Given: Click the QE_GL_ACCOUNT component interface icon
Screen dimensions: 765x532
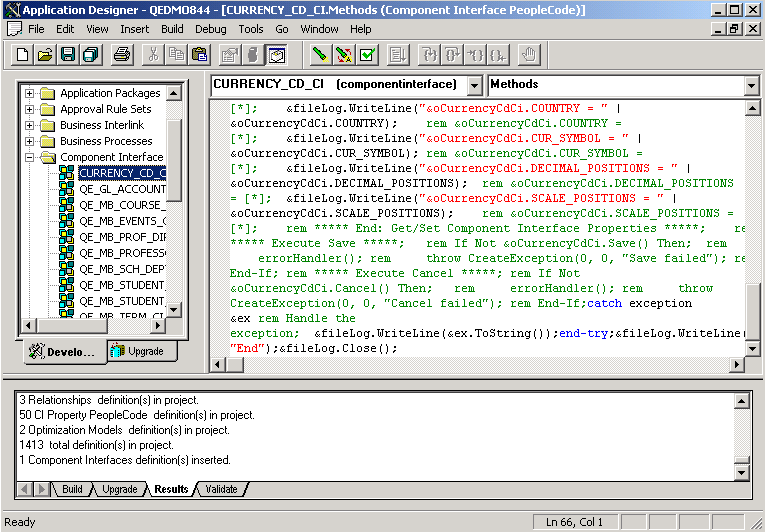Looking at the screenshot, I should click(66, 189).
